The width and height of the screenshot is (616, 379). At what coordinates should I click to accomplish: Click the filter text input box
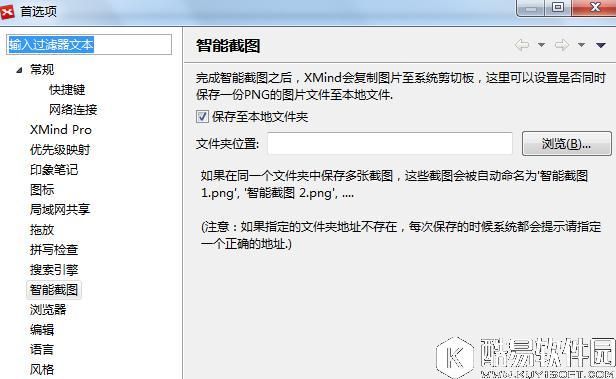click(x=89, y=44)
